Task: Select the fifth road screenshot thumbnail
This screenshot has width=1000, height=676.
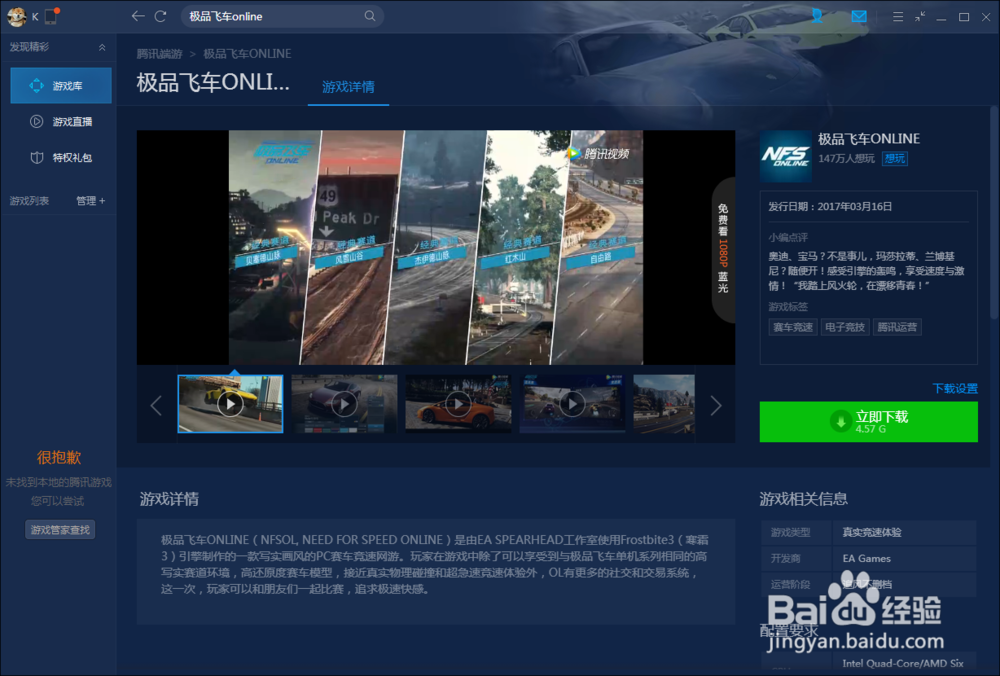Action: point(664,404)
